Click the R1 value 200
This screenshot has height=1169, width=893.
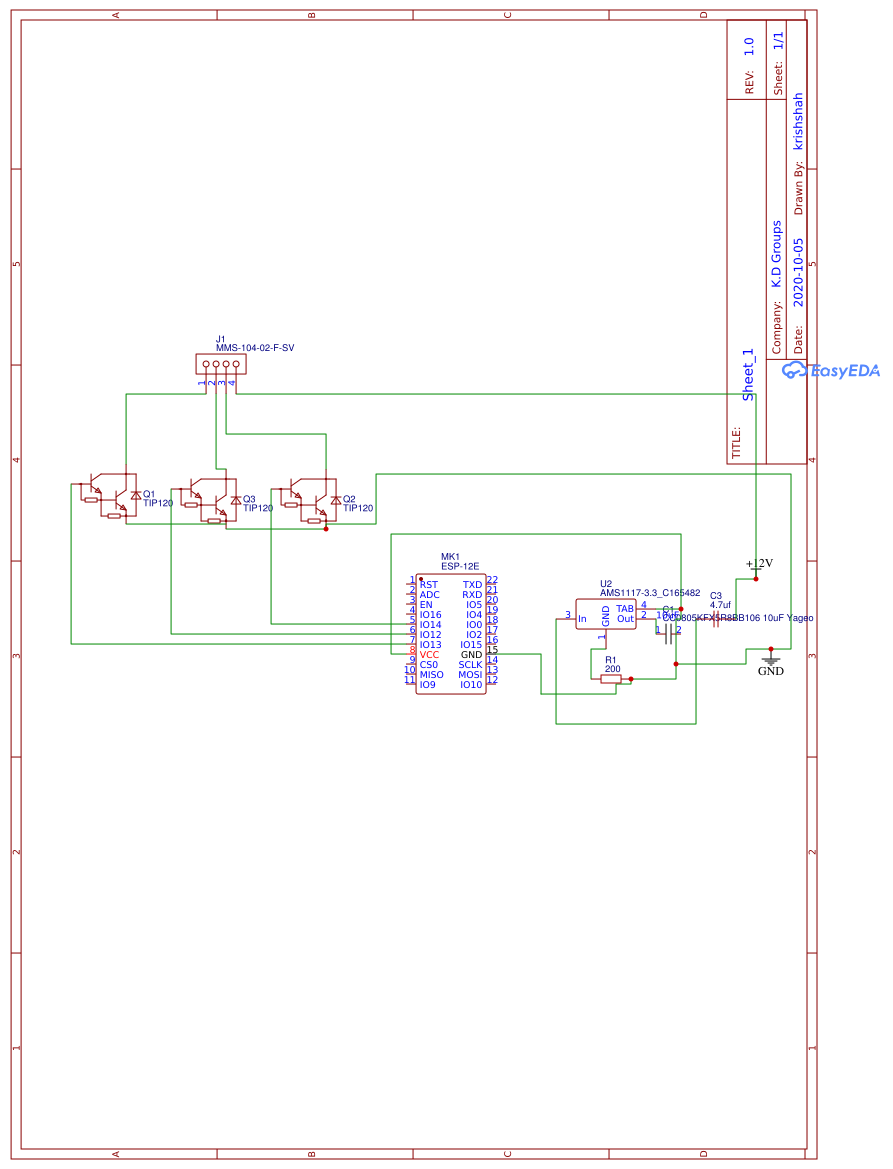click(613, 669)
